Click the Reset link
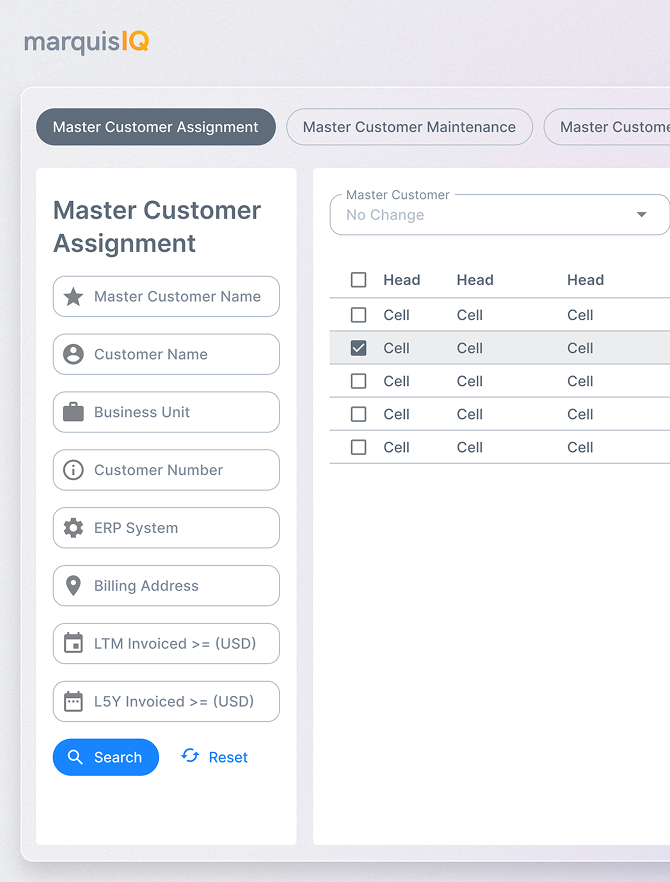This screenshot has width=670, height=882. click(215, 757)
